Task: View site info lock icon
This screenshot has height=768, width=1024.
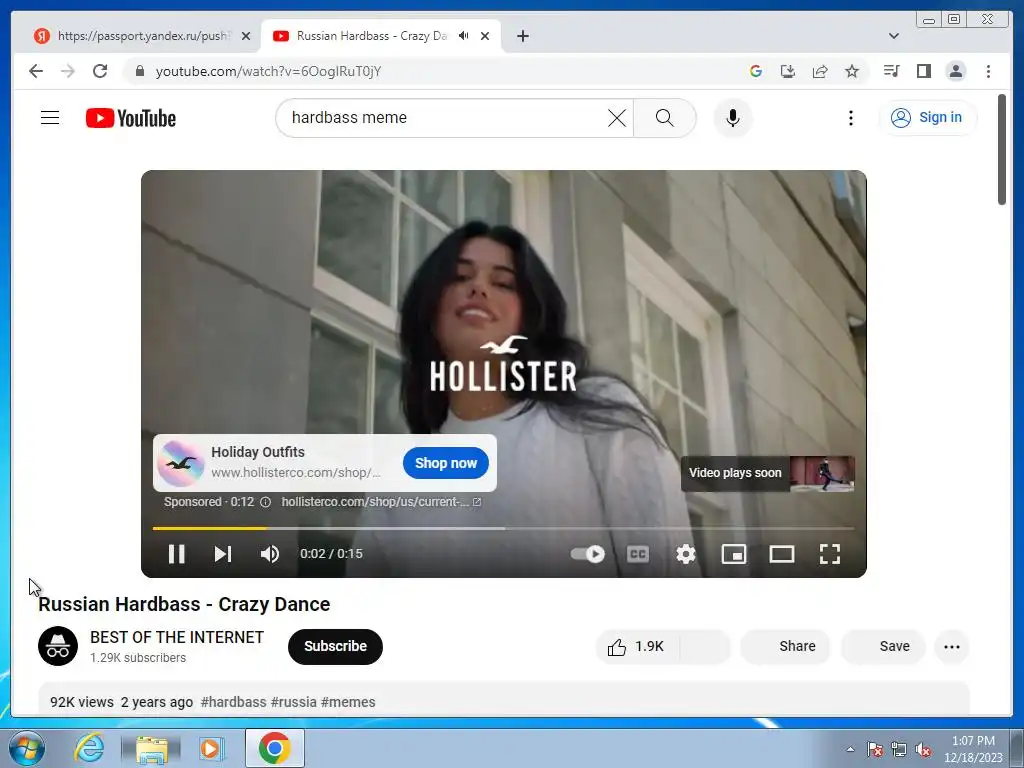Action: coord(139,71)
